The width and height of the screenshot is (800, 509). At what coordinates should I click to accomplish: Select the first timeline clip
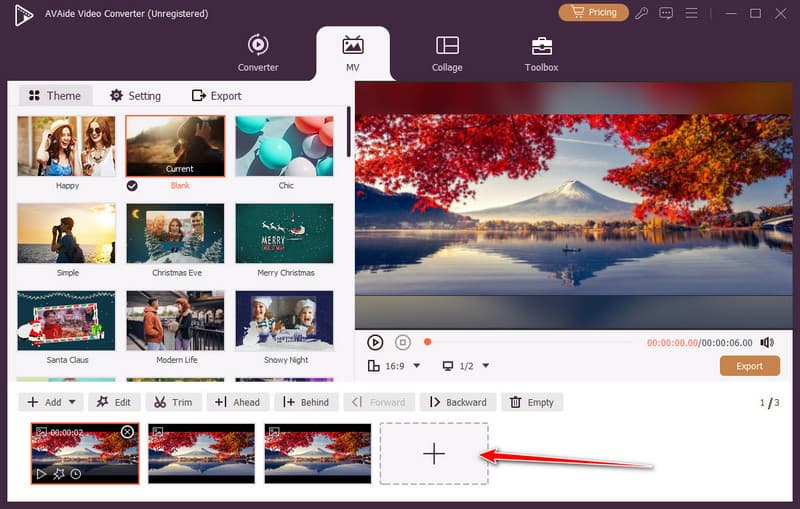click(85, 453)
